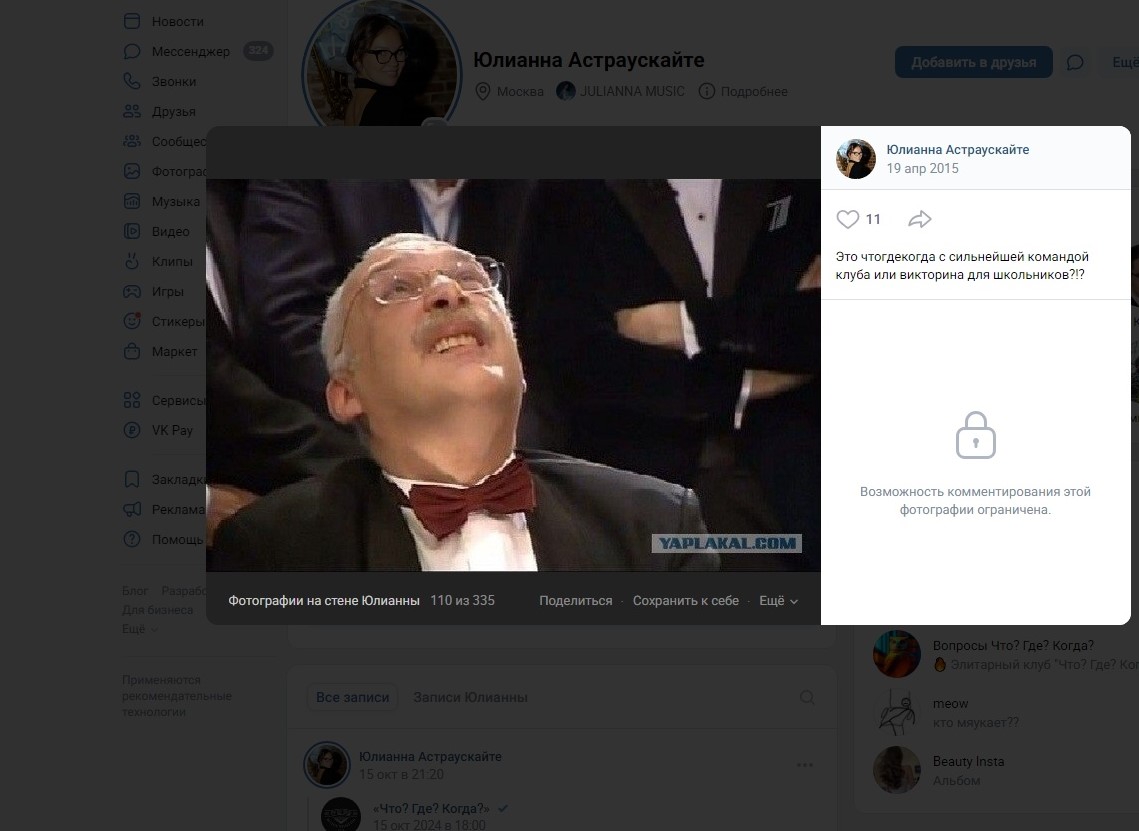Expand the "Ещё" dropdown under the photo
Screen dimensions: 1139x831
click(x=779, y=601)
